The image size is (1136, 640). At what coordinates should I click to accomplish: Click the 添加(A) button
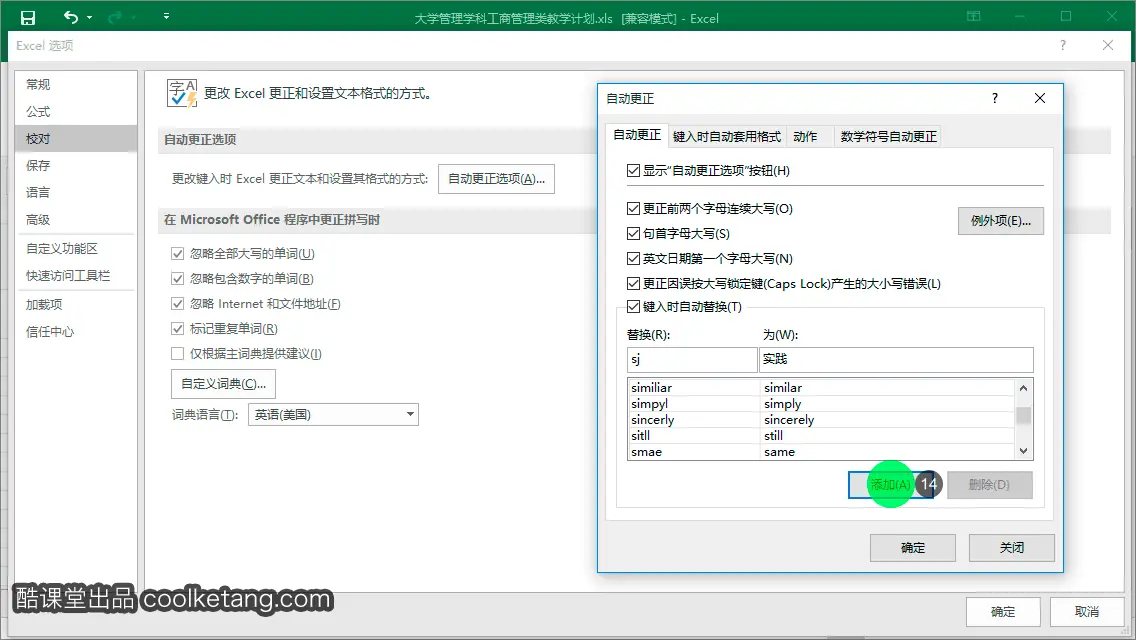point(891,485)
